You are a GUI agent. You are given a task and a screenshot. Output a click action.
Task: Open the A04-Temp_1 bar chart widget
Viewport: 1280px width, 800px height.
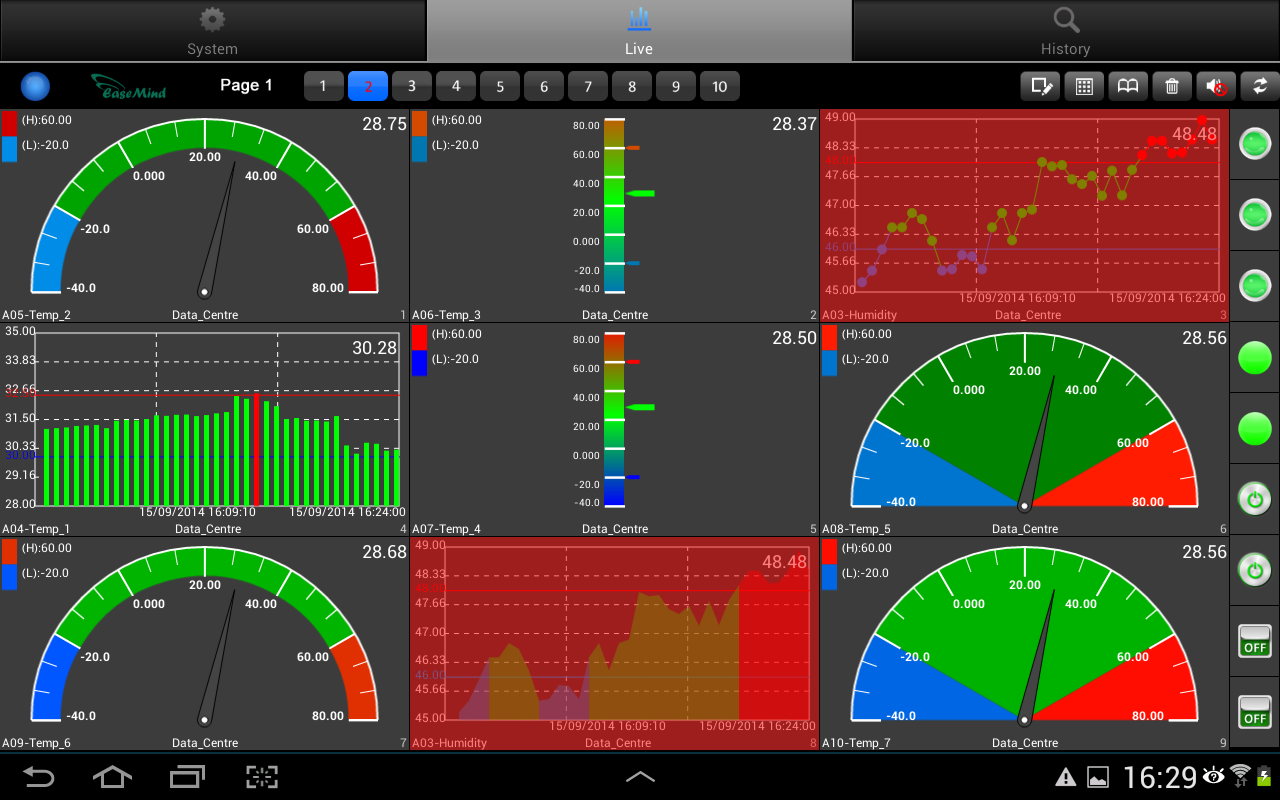pos(204,429)
